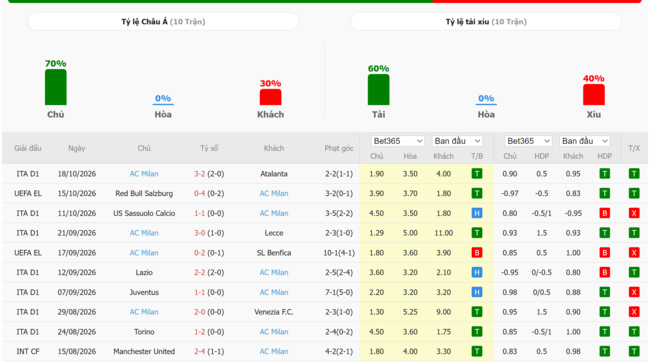Click the 18/10/2026 date cell
This screenshot has width=650, height=364.
coord(77,174)
